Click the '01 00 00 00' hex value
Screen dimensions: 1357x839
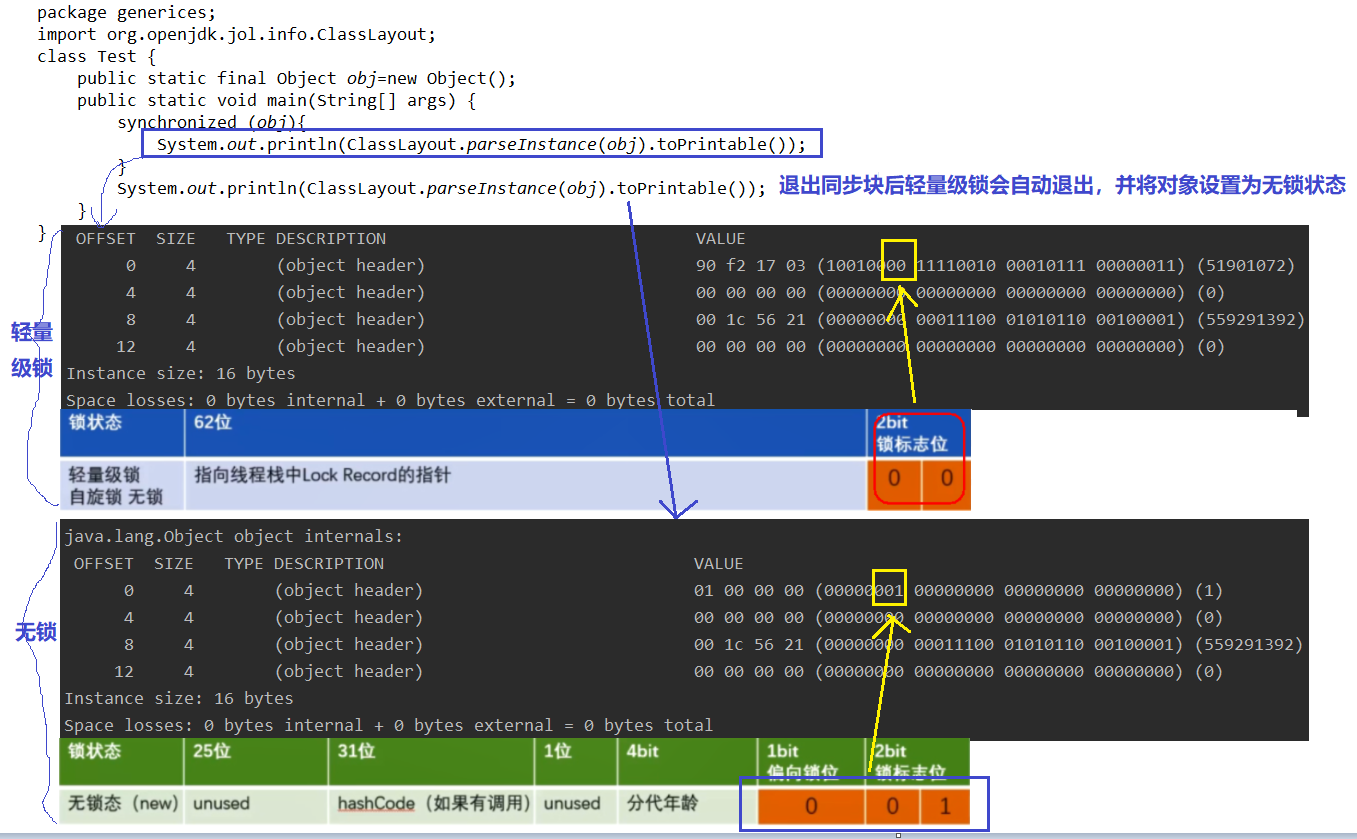(x=748, y=591)
